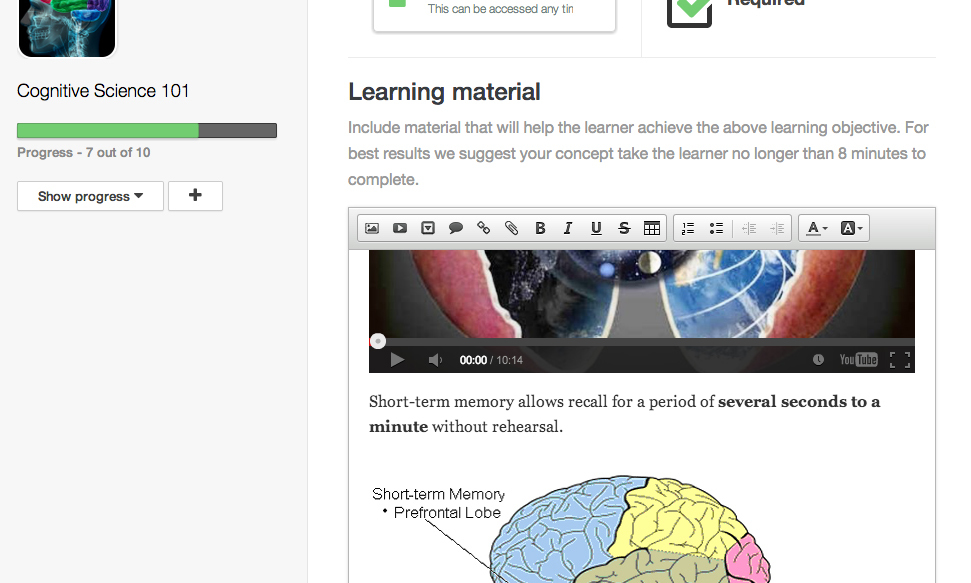Open the text background color dropdown
Viewport: 971px width, 583px height.
(851, 228)
